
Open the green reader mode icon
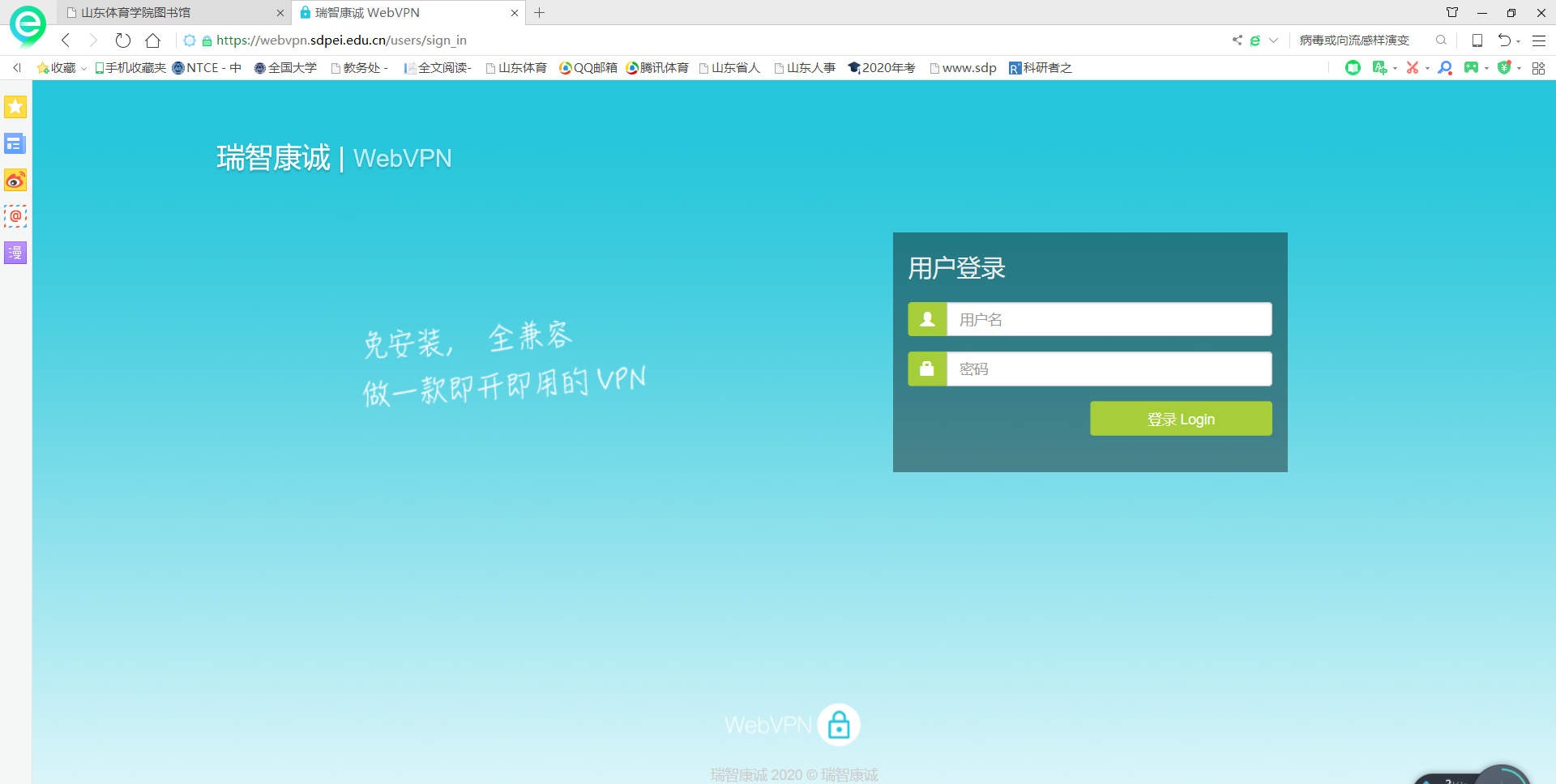pyautogui.click(x=1353, y=68)
